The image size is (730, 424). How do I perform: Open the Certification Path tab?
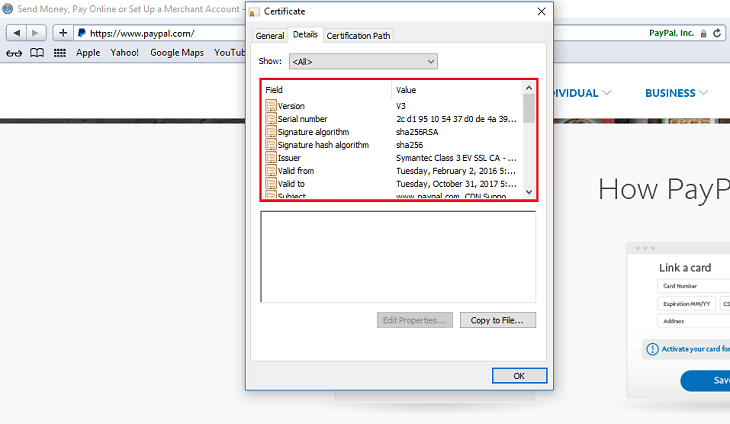pos(358,36)
